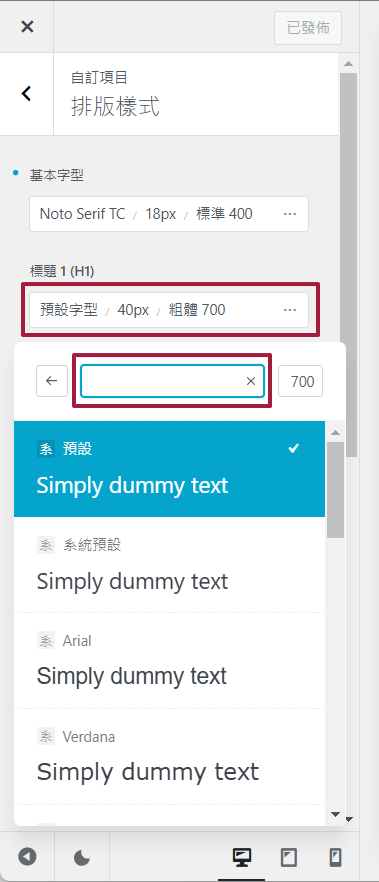
Task: Click the 標題 1 (H1) label
Action: click(62, 272)
